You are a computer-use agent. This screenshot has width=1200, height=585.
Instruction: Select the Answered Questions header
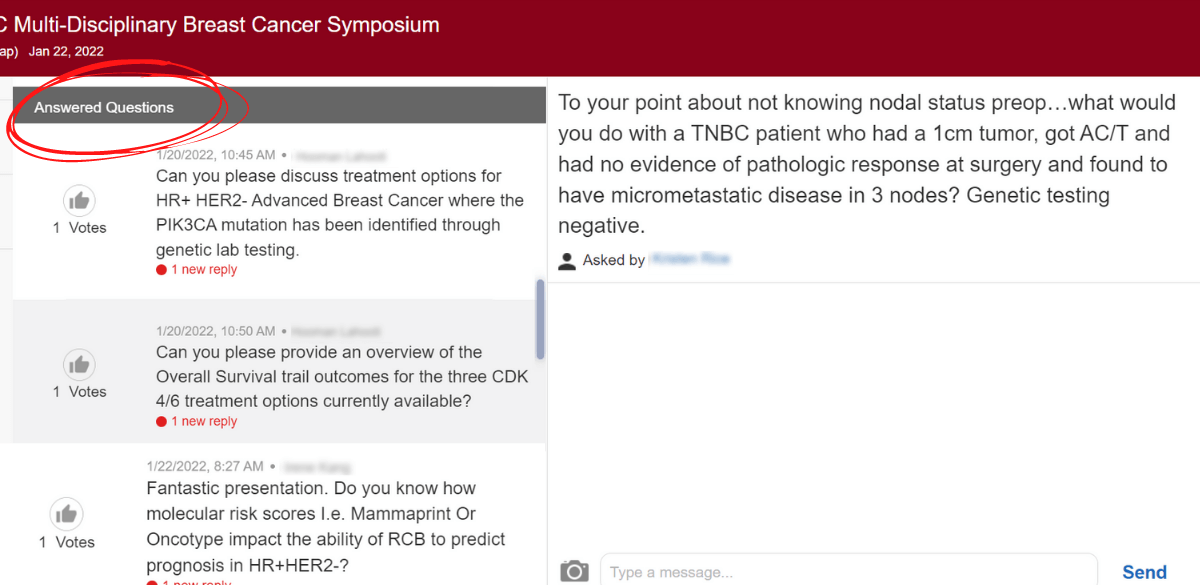(x=104, y=107)
